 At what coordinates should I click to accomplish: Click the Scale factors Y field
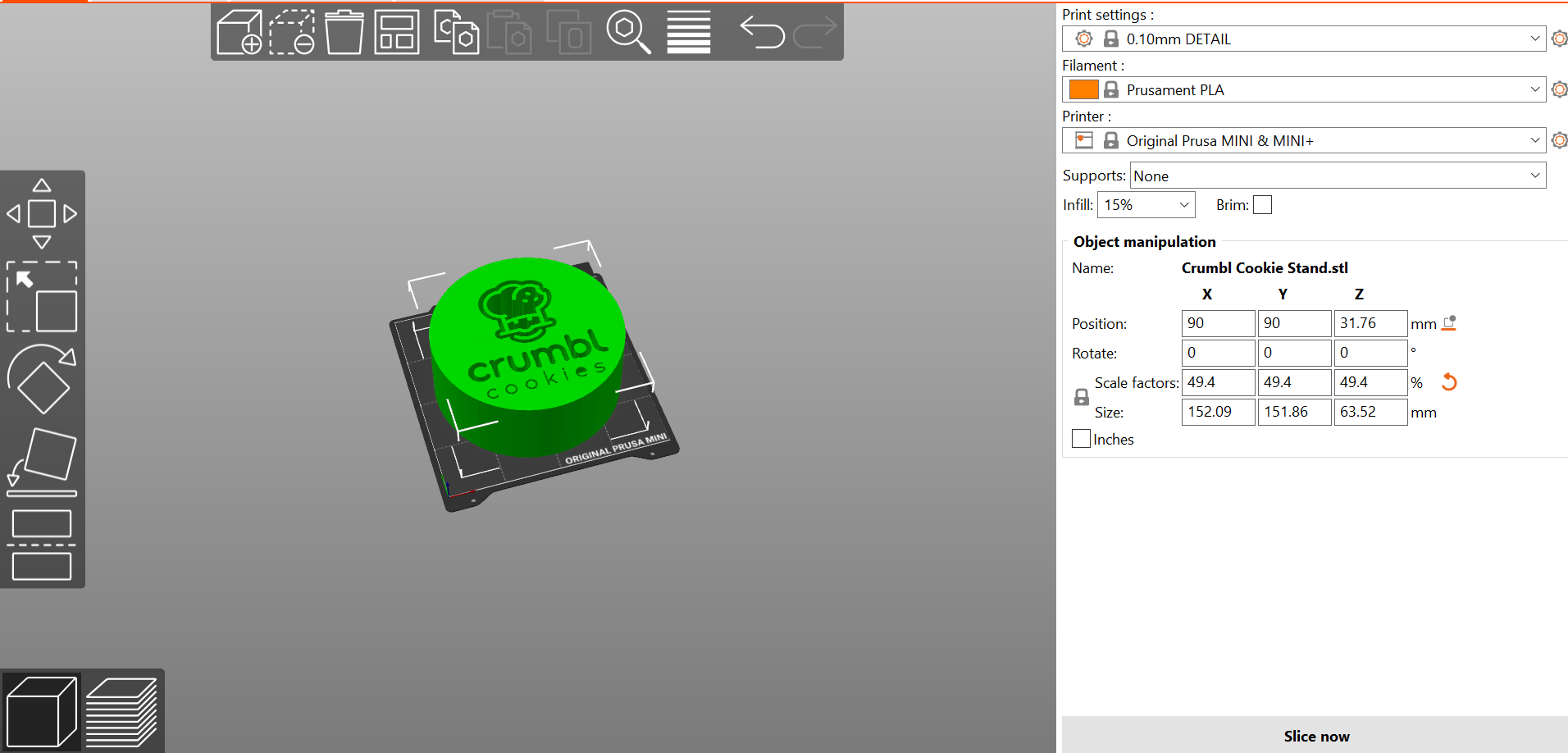pos(1294,382)
